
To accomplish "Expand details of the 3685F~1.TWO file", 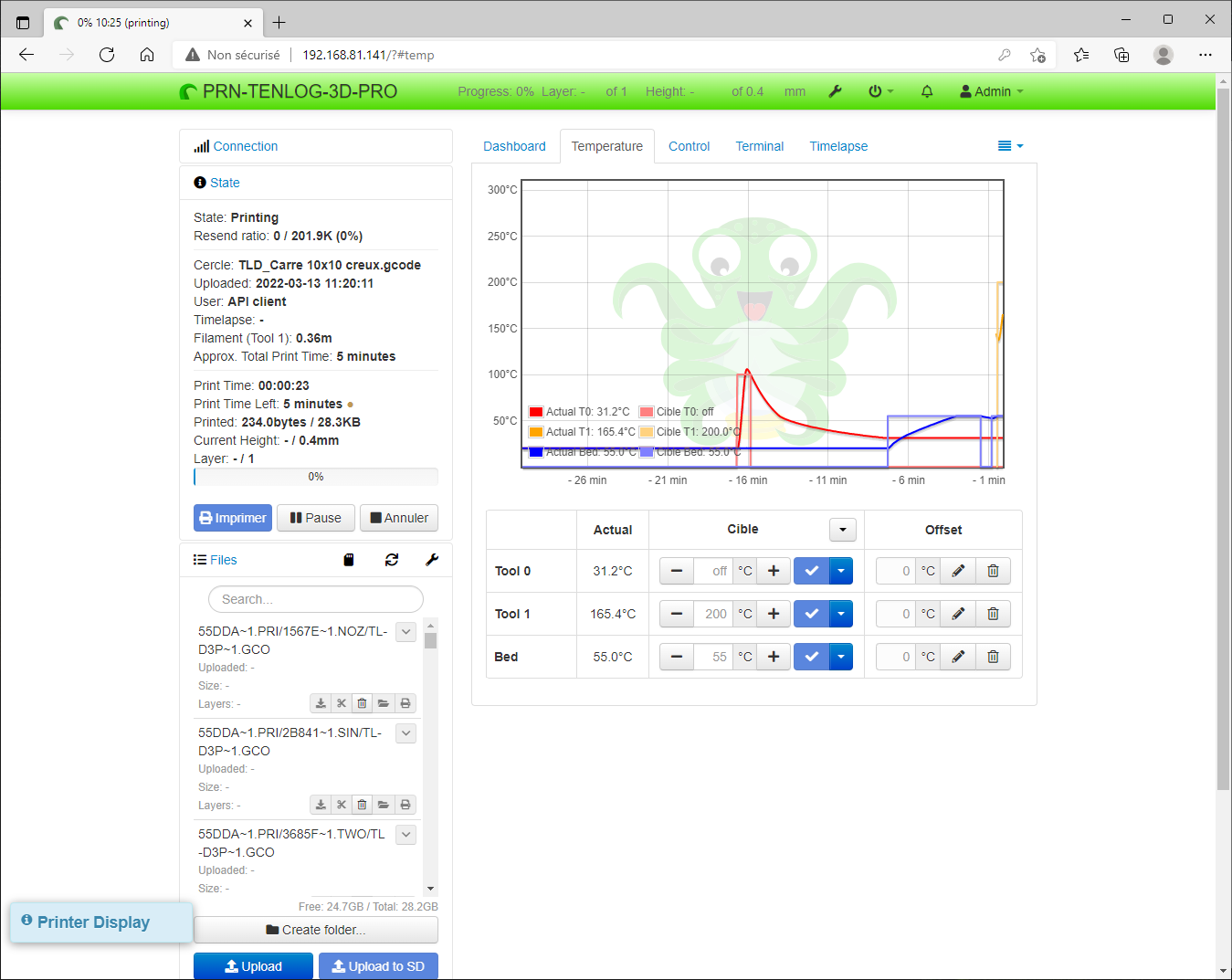I will tap(406, 834).
